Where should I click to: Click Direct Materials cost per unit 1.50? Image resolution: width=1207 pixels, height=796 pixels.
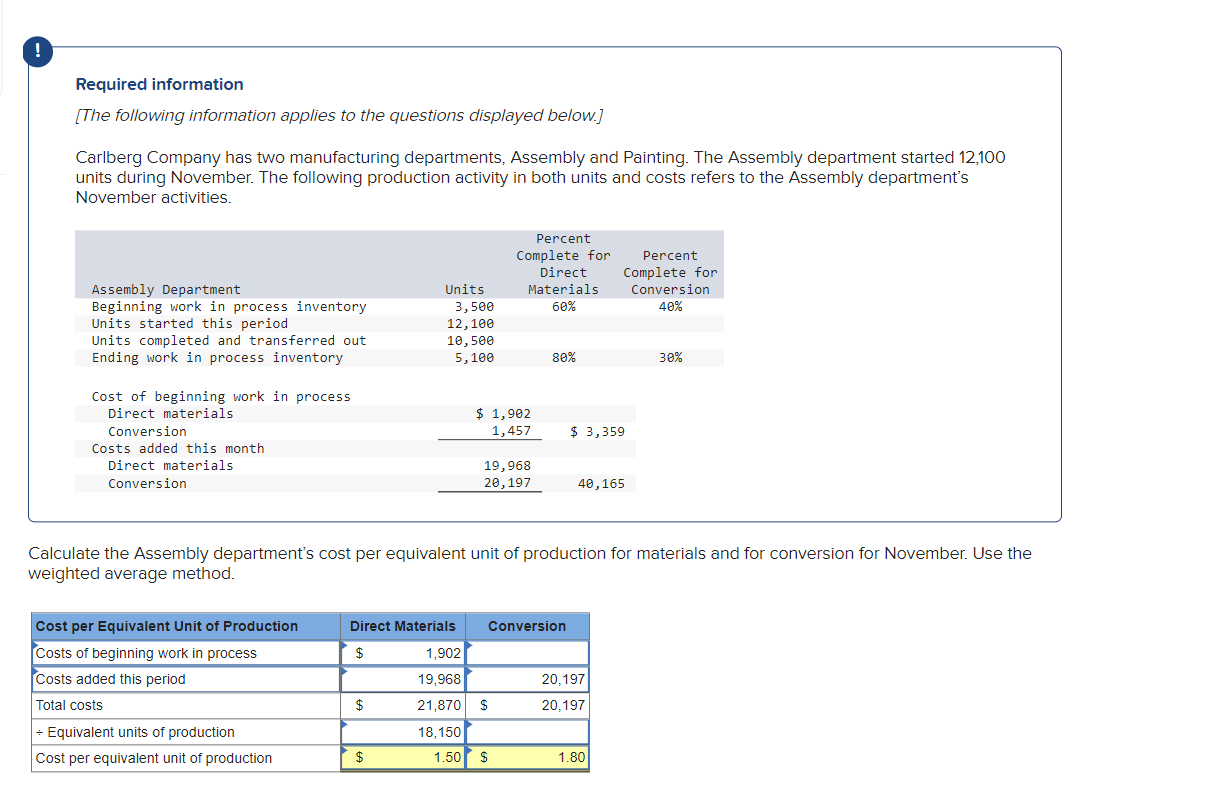pos(404,758)
